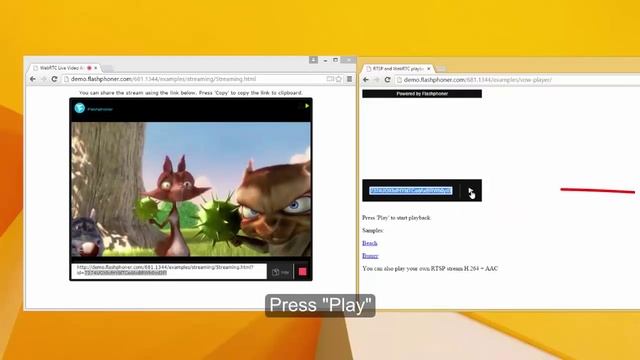Focus the address bar of the player window
The height and width of the screenshot is (360, 640).
coord(517,80)
